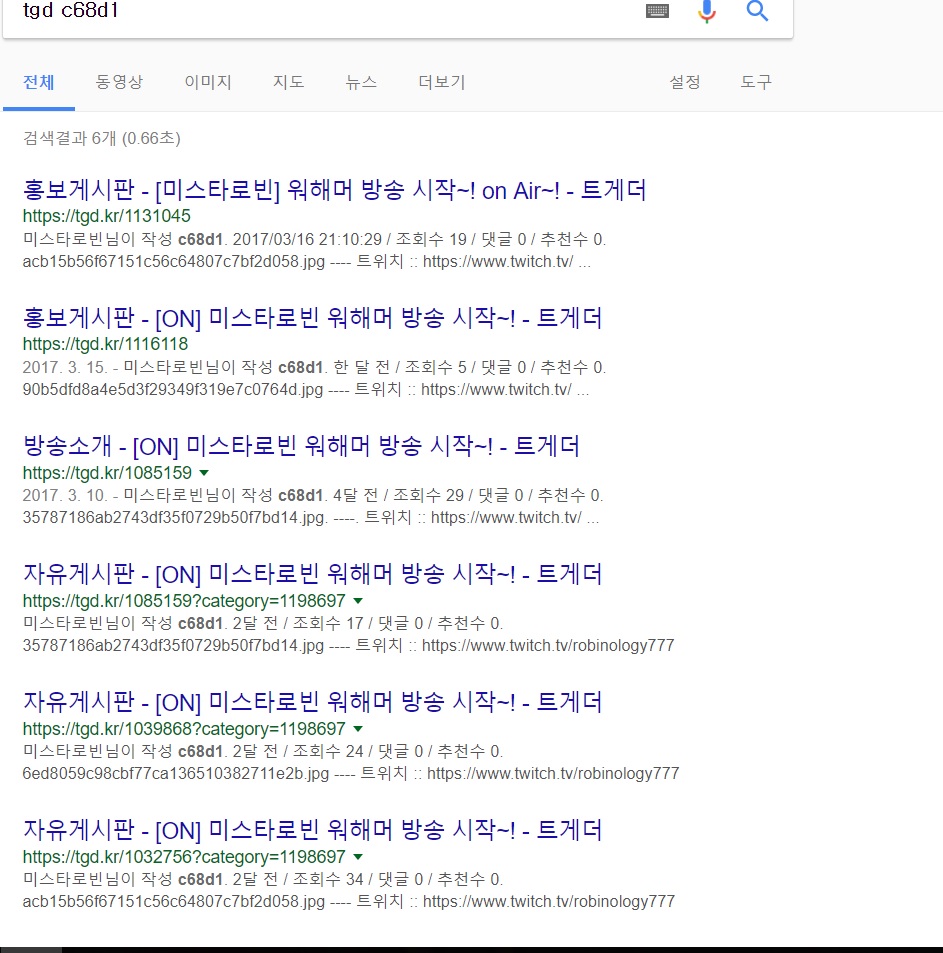Expand arrow beside tgd.kr/1032756?category=1198697
The height and width of the screenshot is (953, 943).
358,857
